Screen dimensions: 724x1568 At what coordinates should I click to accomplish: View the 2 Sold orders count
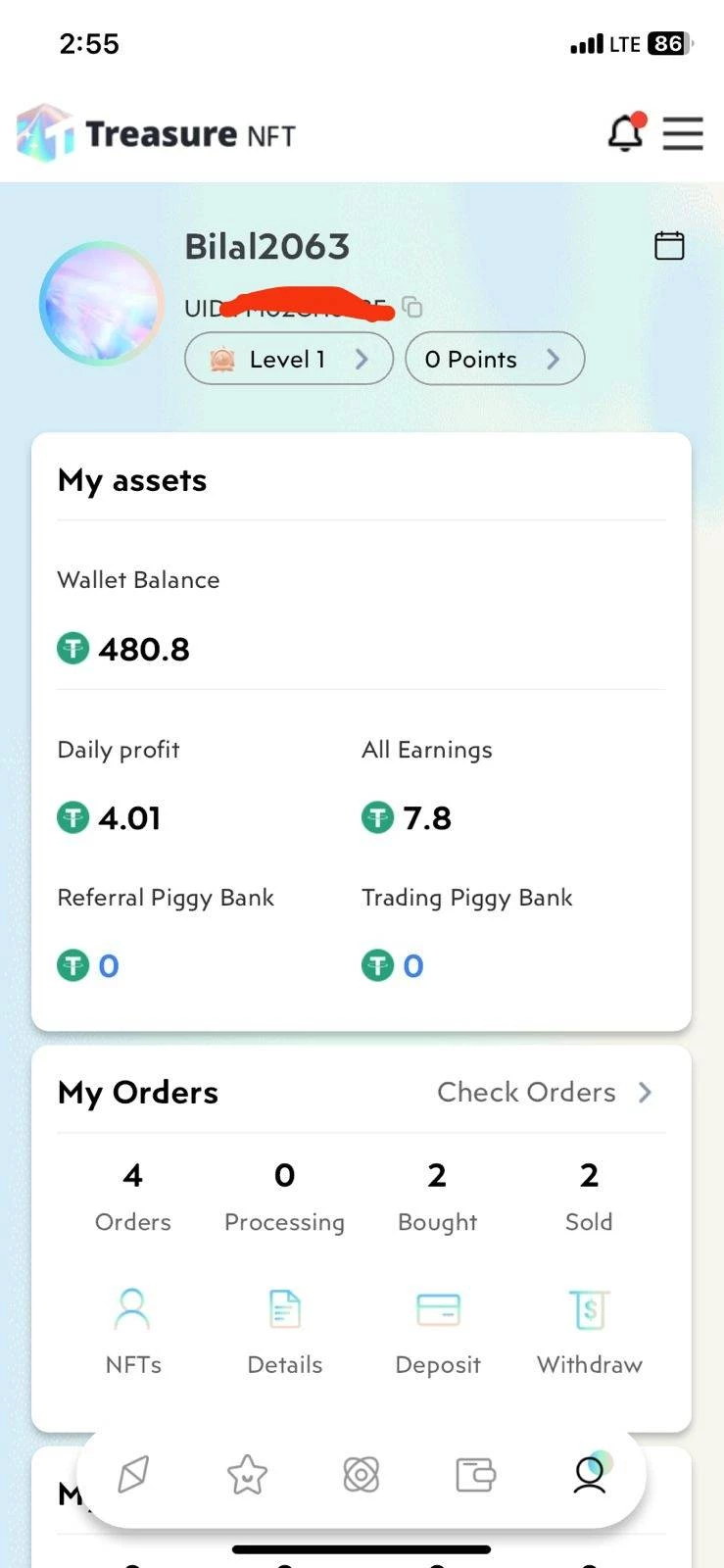[x=589, y=1196]
